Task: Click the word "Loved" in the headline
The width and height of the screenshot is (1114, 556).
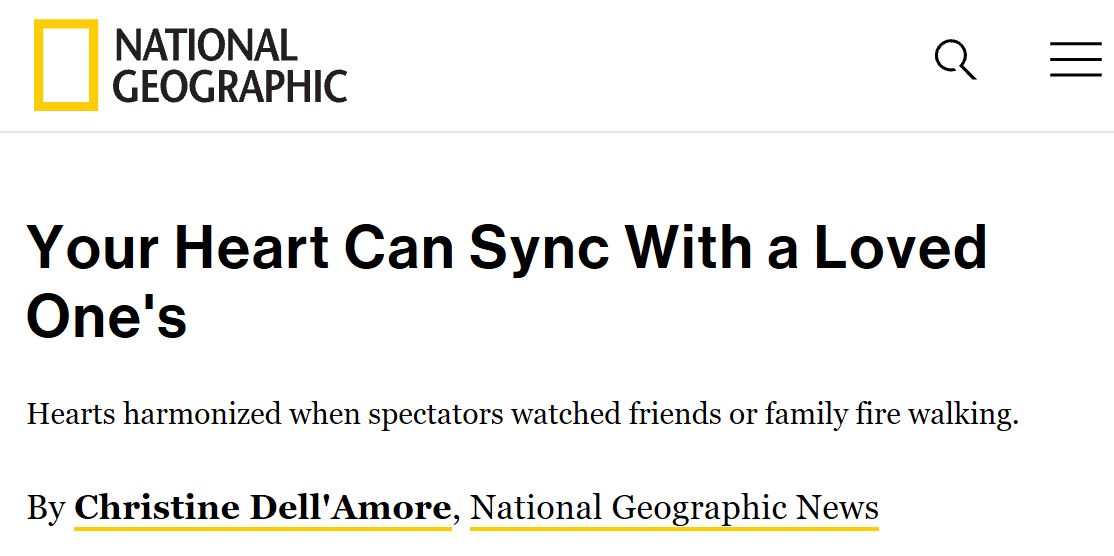Action: (900, 249)
